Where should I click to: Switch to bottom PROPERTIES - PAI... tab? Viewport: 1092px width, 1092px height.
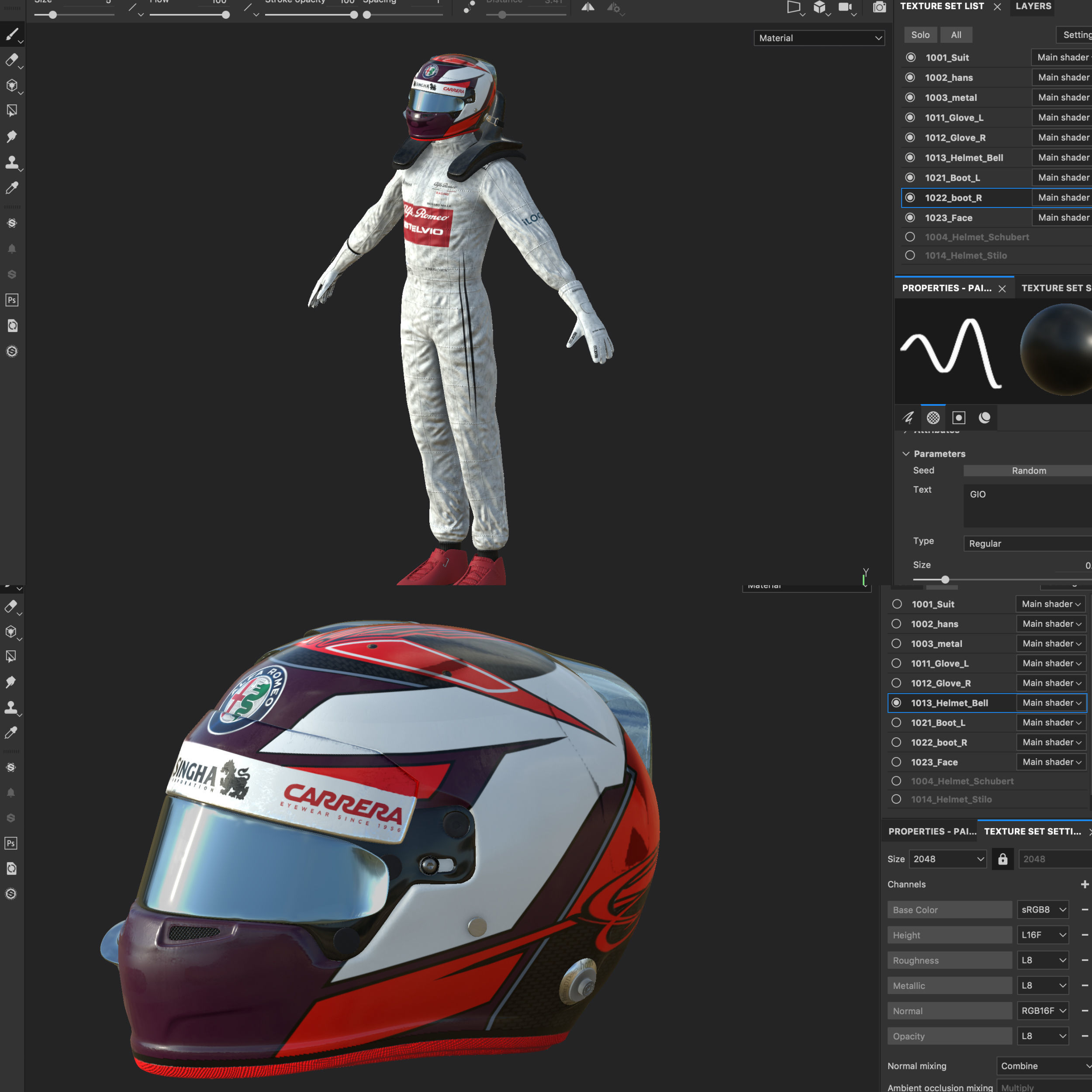click(x=932, y=831)
